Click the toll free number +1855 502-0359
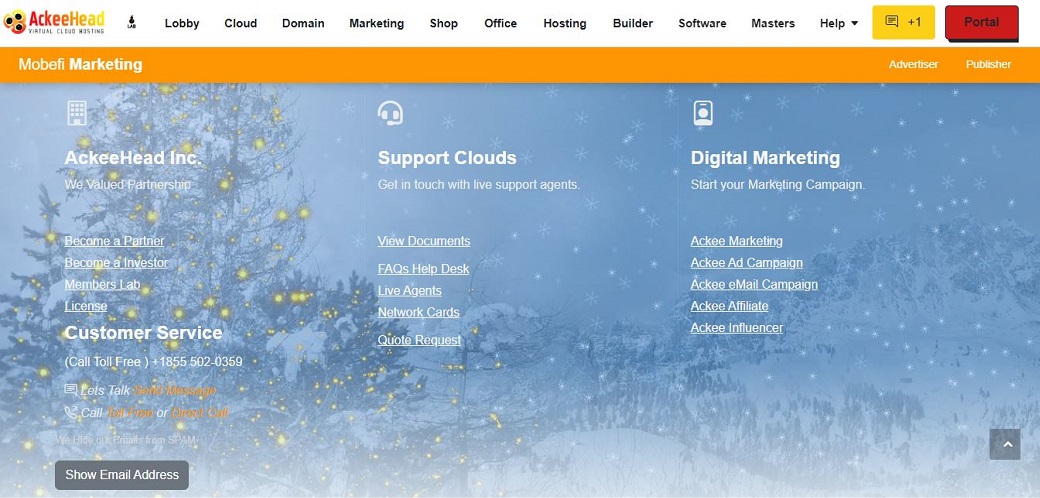The height and width of the screenshot is (498, 1040). tap(196, 362)
